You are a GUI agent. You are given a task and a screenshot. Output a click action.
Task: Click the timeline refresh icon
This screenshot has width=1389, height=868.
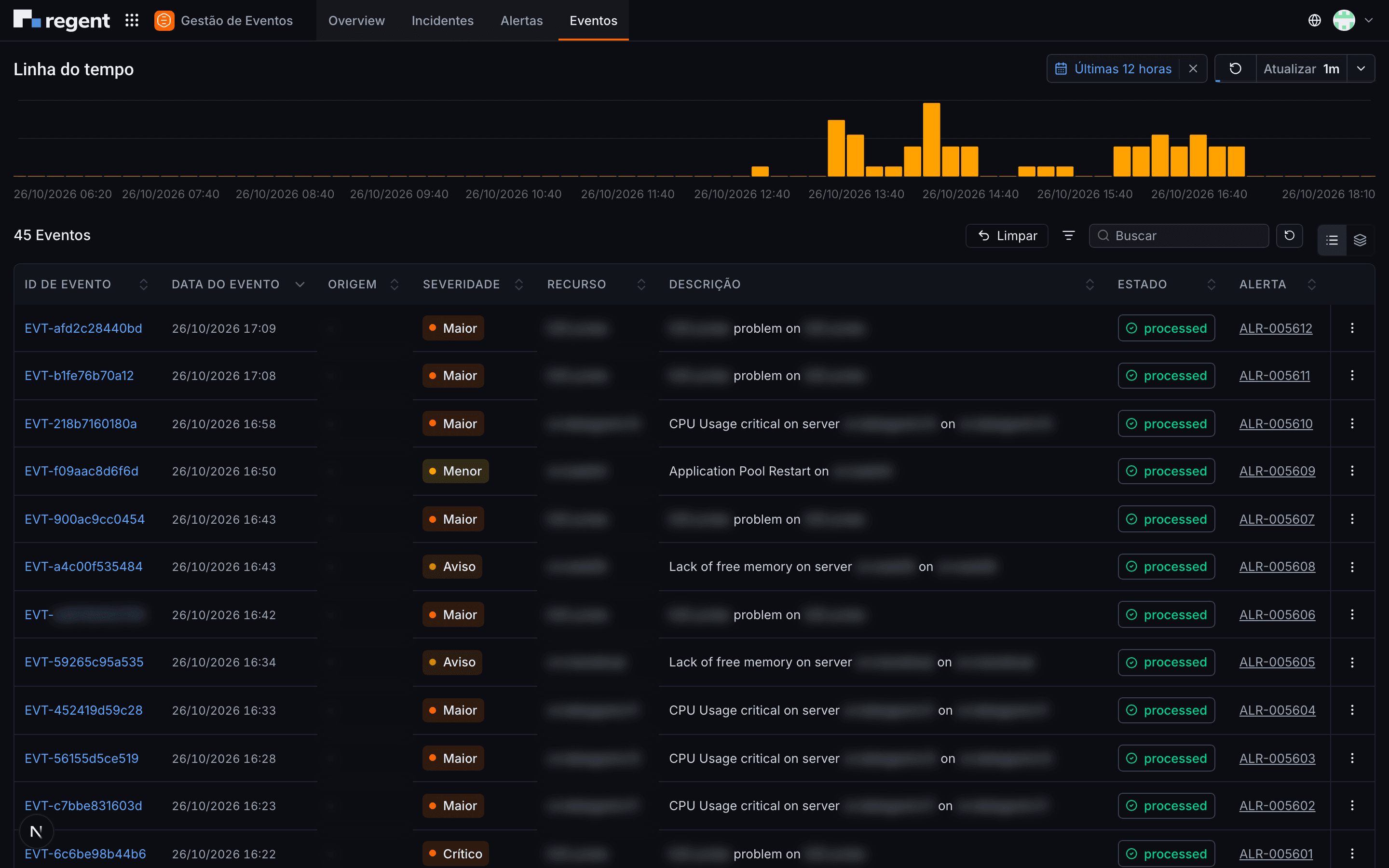point(1236,69)
